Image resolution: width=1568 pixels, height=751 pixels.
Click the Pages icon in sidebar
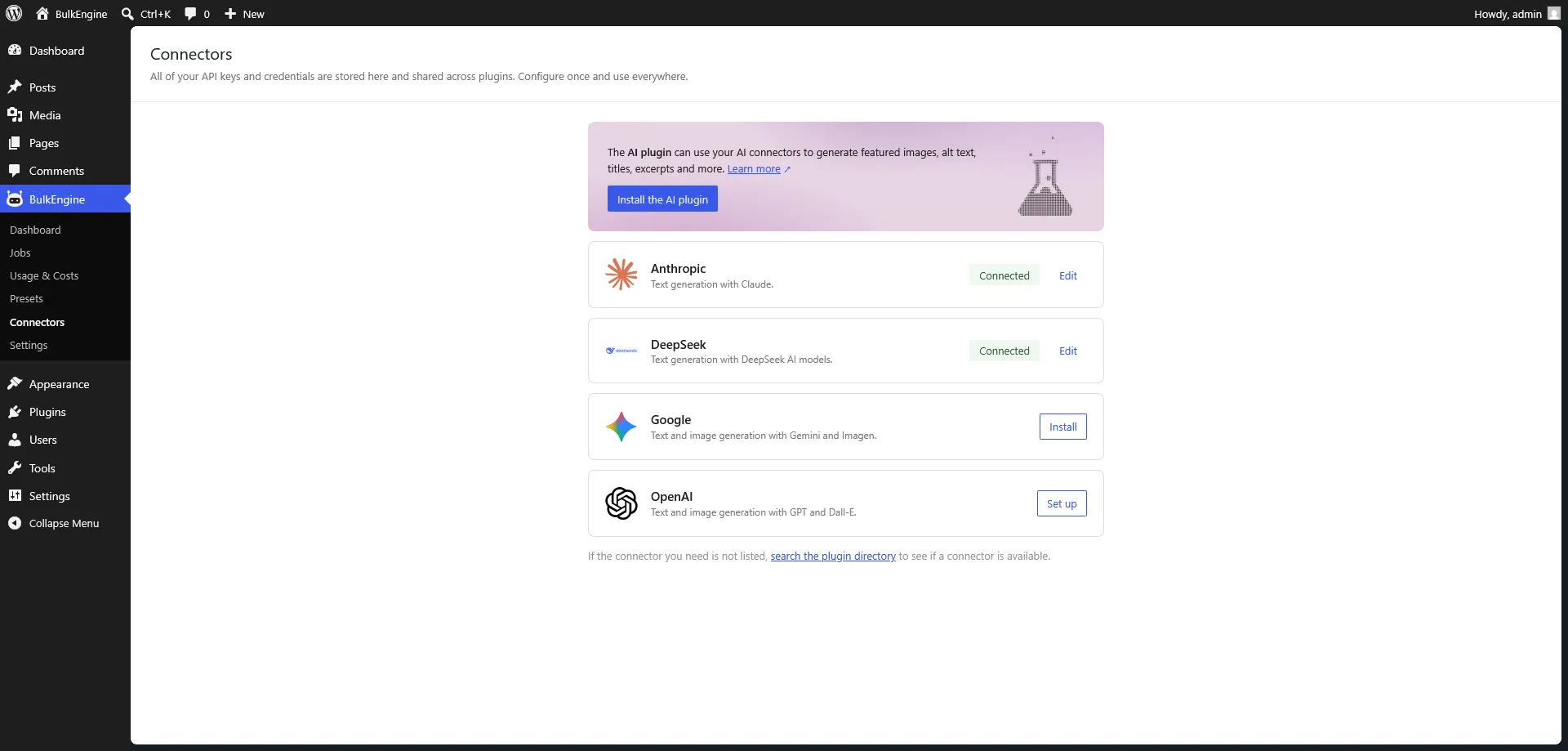click(x=15, y=142)
